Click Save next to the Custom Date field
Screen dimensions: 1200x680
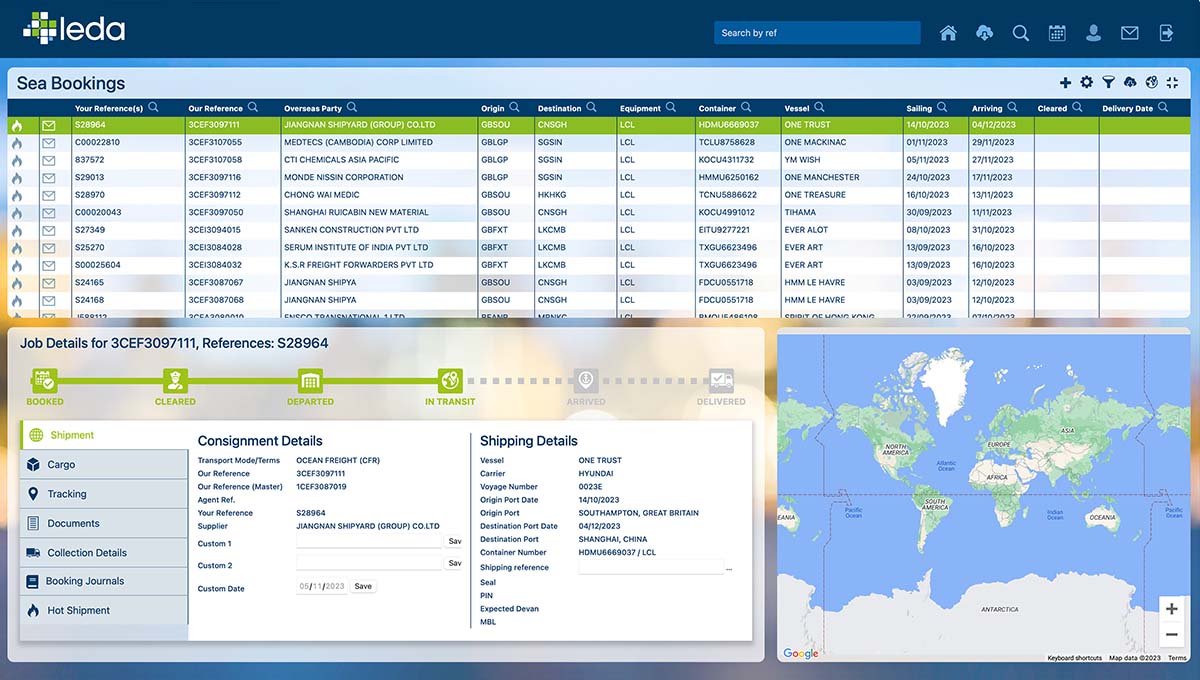[362, 586]
